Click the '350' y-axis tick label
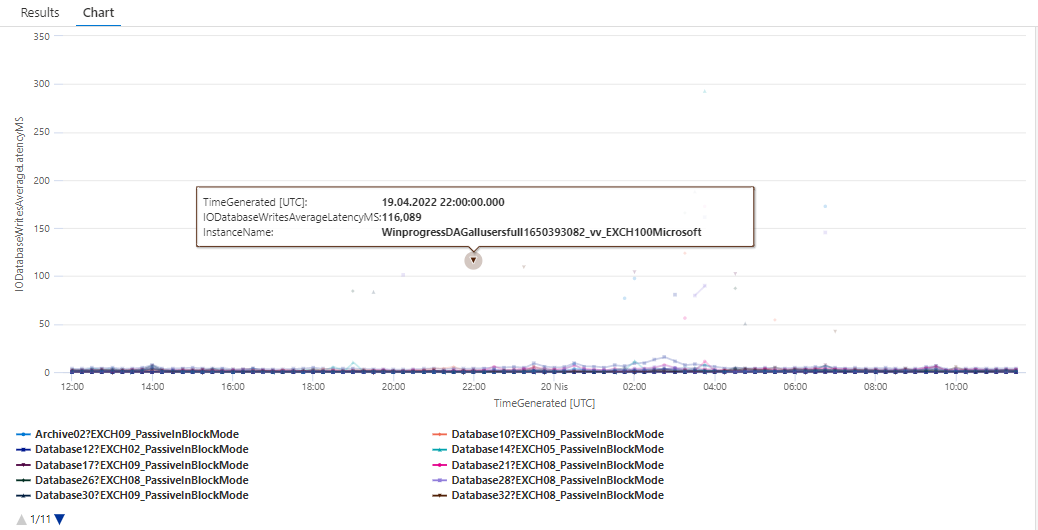 tap(42, 36)
